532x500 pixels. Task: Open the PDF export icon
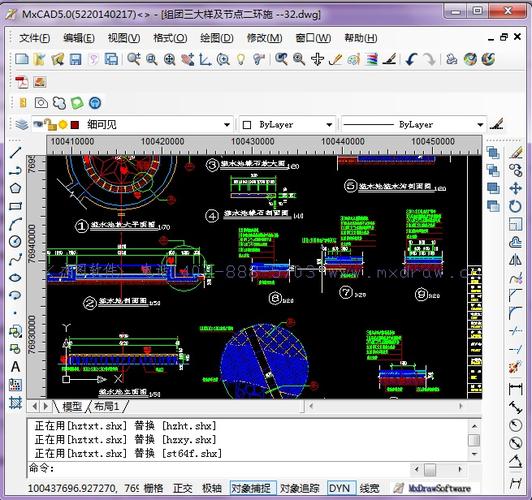(x=22, y=82)
